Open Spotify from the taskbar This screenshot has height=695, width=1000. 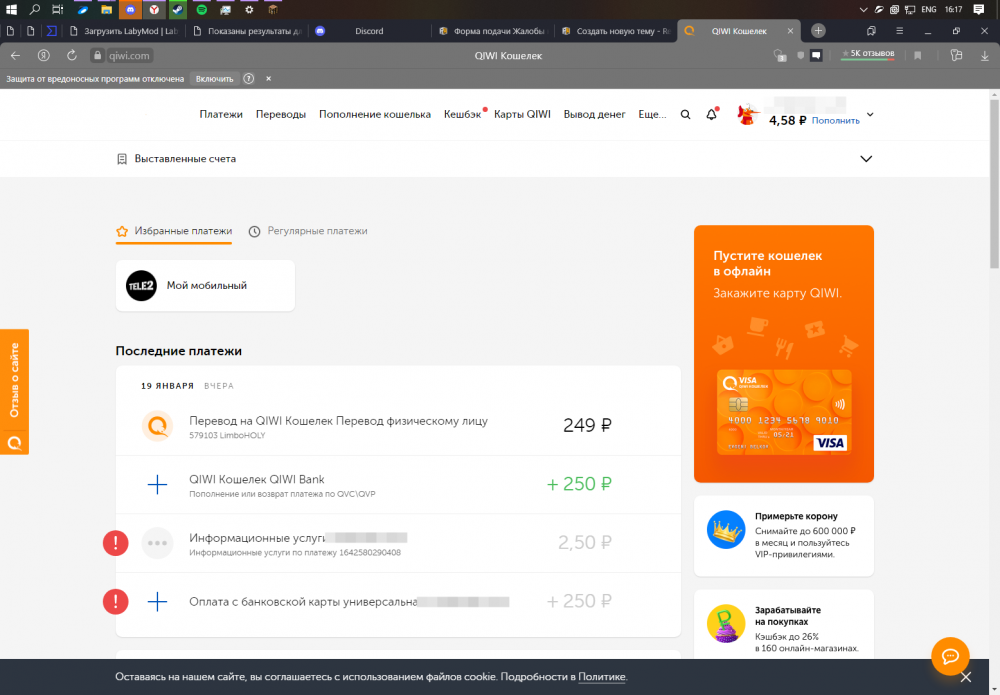pyautogui.click(x=202, y=10)
